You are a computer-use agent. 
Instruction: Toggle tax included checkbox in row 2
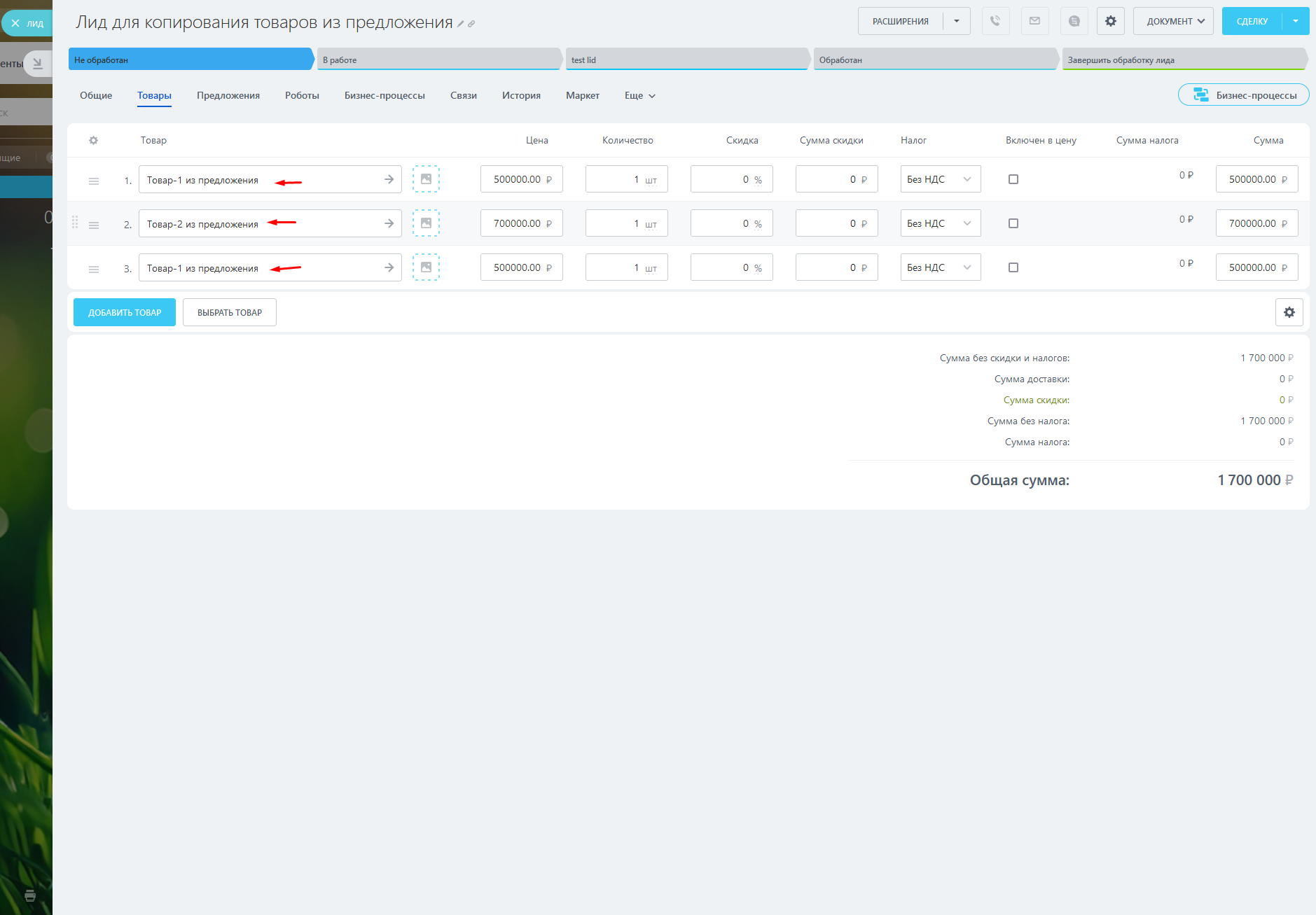pos(1013,223)
